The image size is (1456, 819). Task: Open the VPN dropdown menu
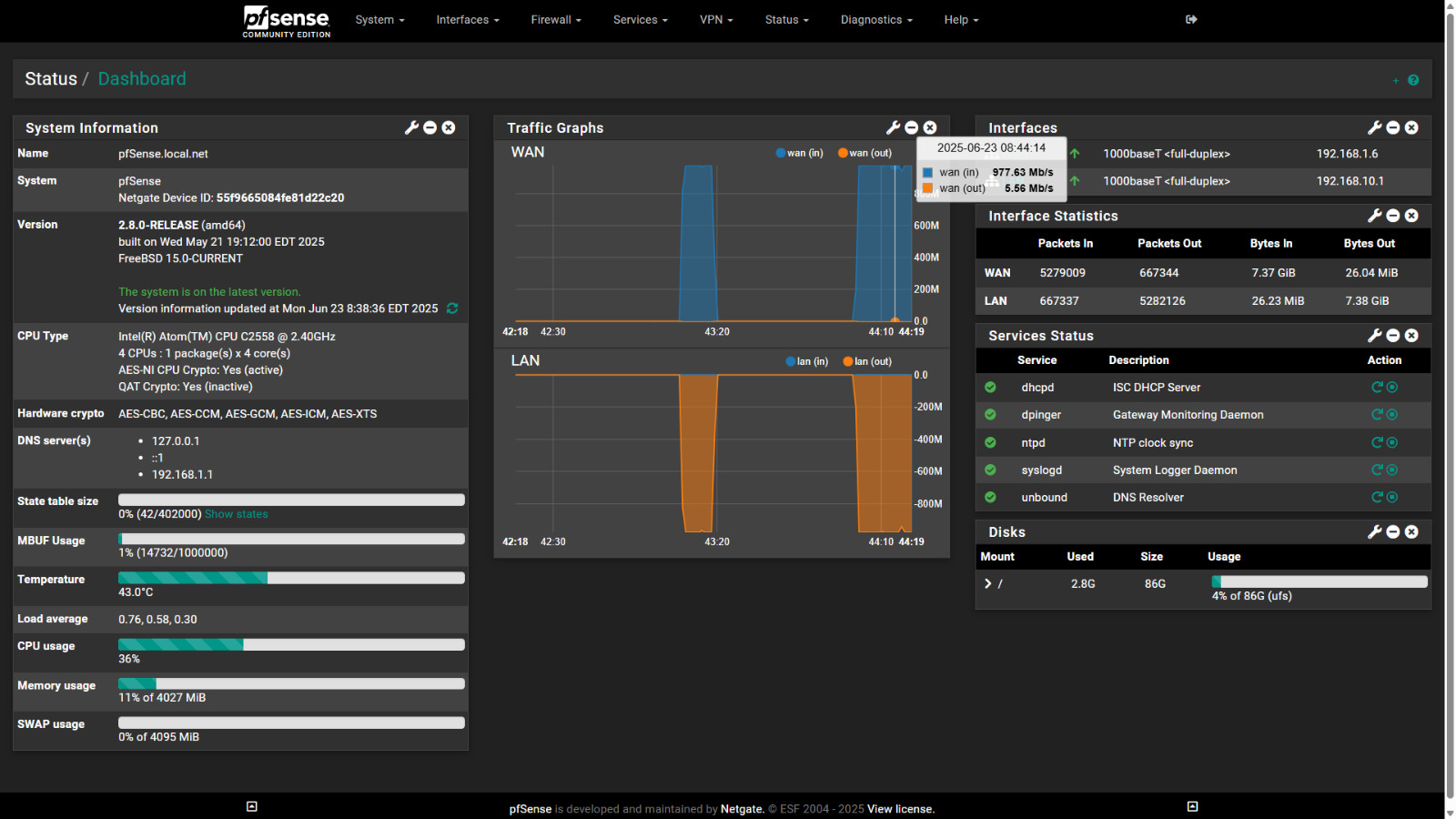pos(715,19)
